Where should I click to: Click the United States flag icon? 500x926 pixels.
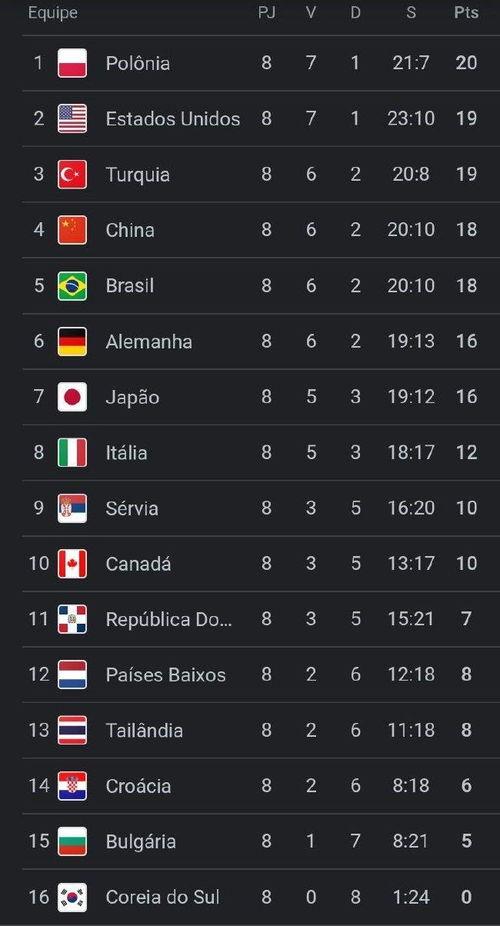click(72, 119)
